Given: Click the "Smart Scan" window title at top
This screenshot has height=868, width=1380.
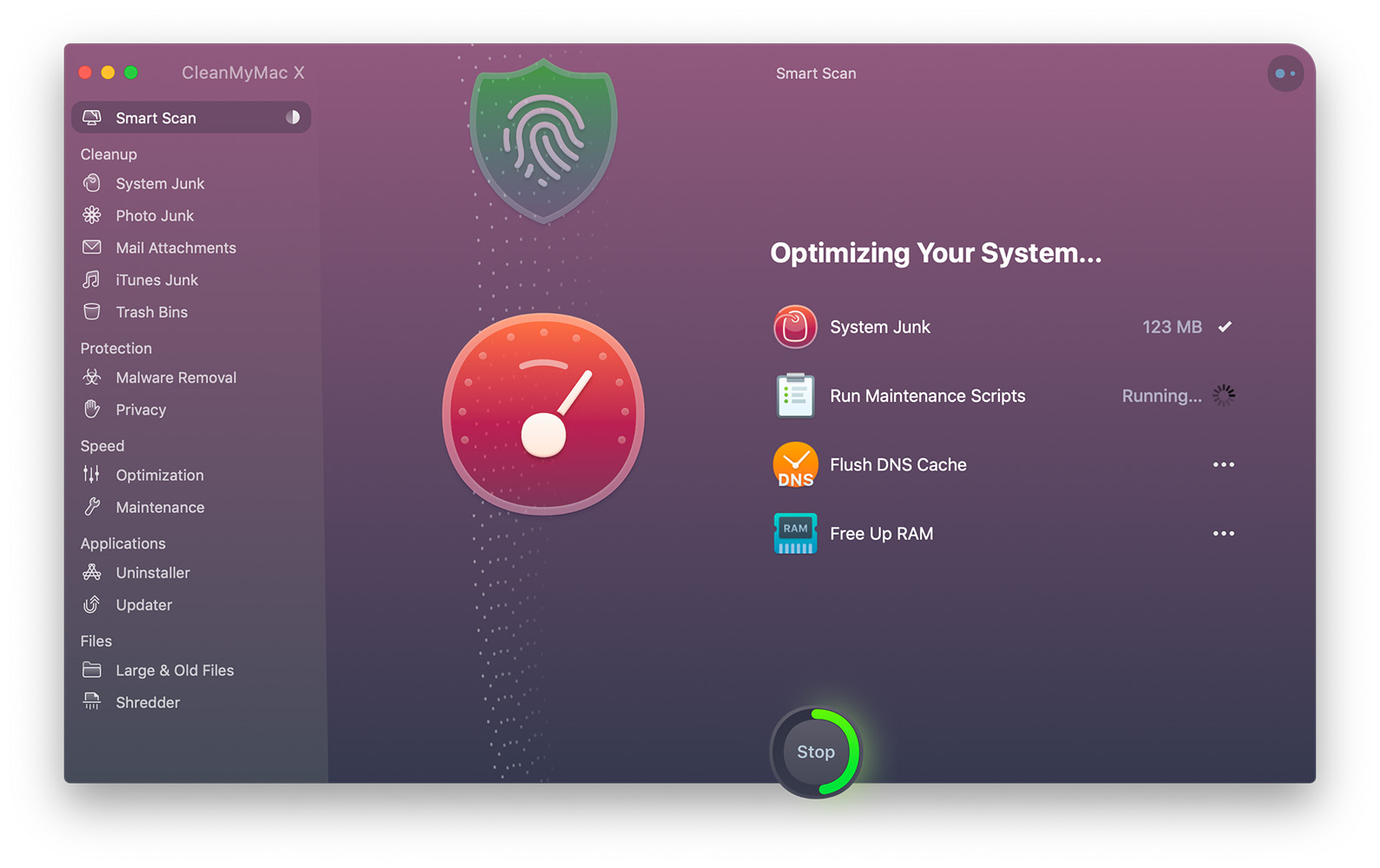Looking at the screenshot, I should (816, 74).
